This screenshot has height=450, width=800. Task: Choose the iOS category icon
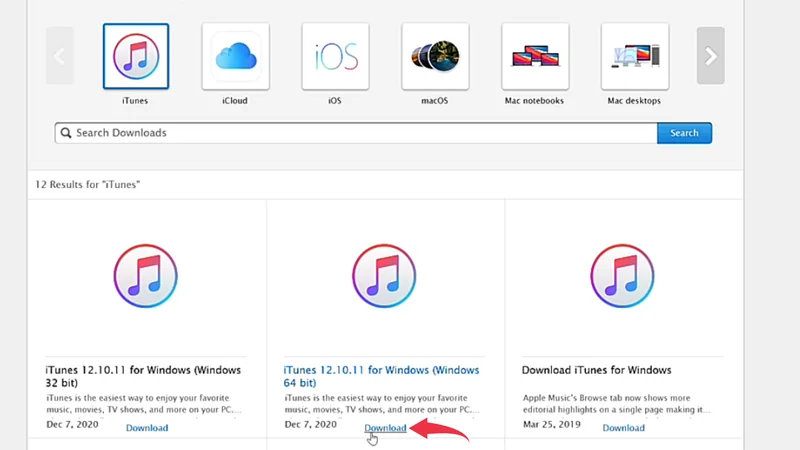point(335,57)
